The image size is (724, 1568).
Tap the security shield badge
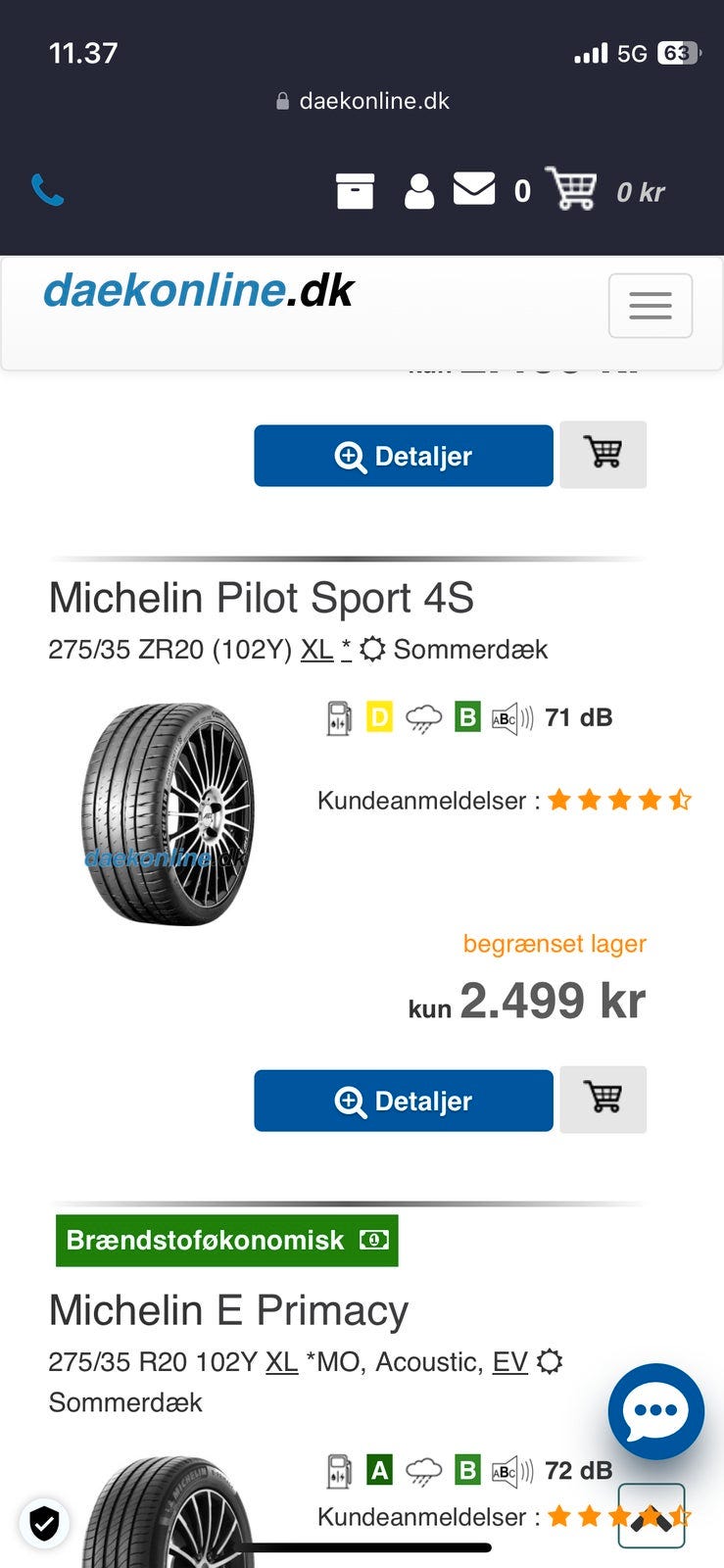coord(44,1523)
